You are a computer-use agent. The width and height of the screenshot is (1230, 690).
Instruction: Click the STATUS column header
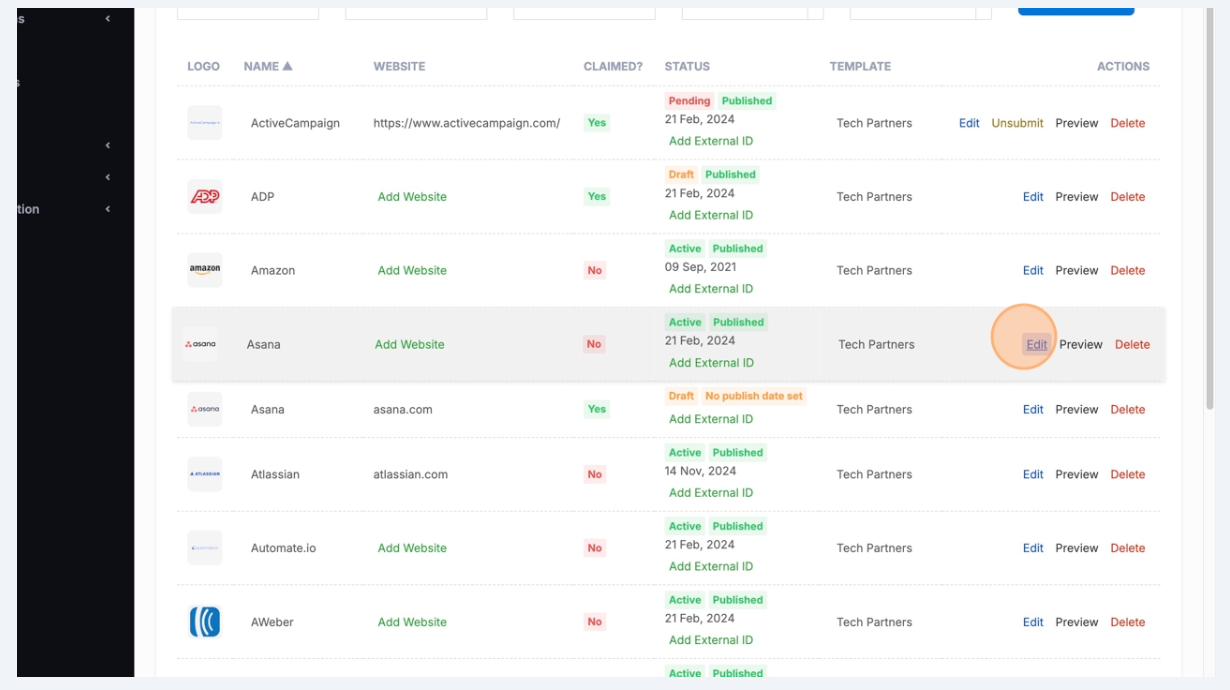click(x=687, y=66)
